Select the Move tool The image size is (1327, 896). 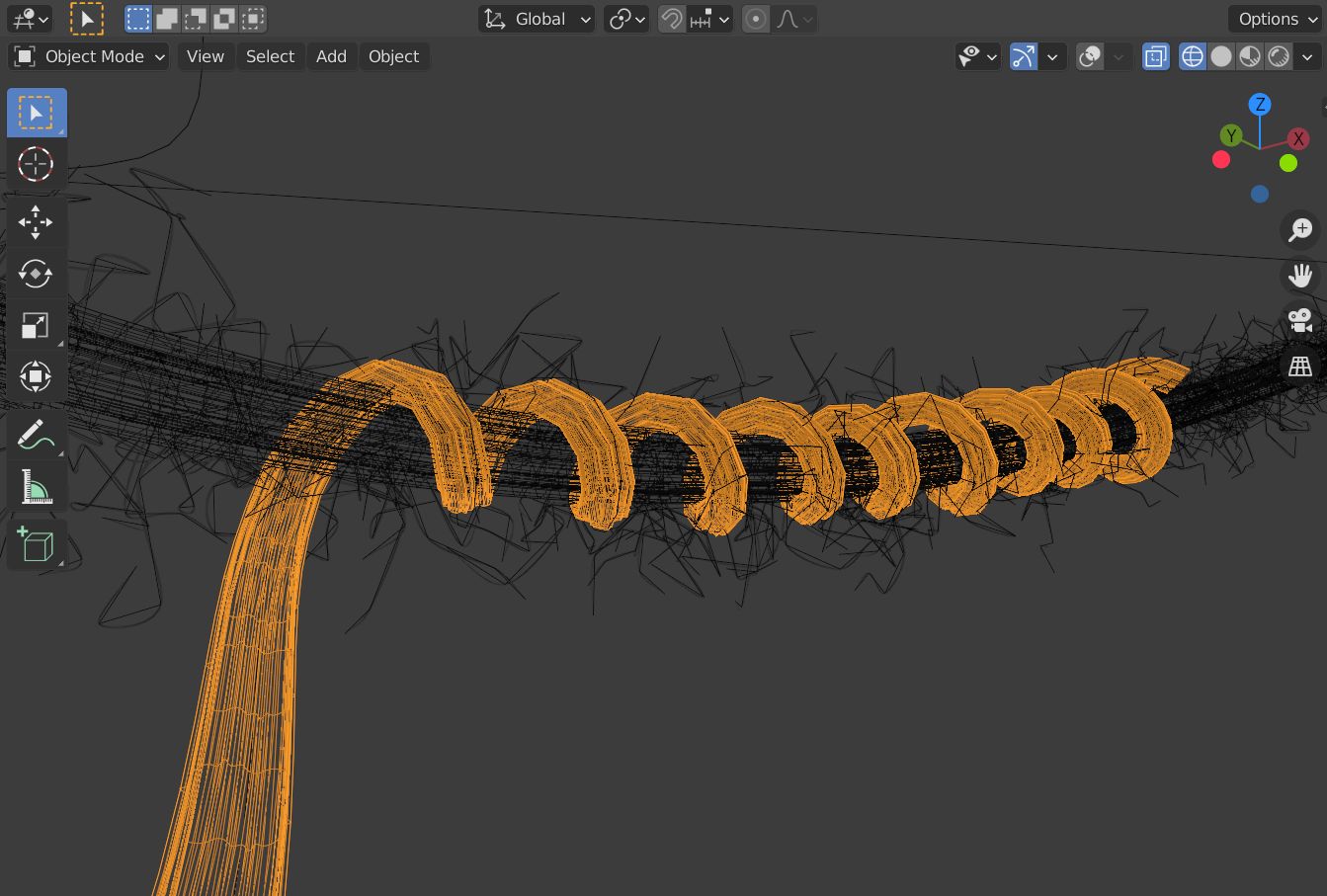pos(36,222)
